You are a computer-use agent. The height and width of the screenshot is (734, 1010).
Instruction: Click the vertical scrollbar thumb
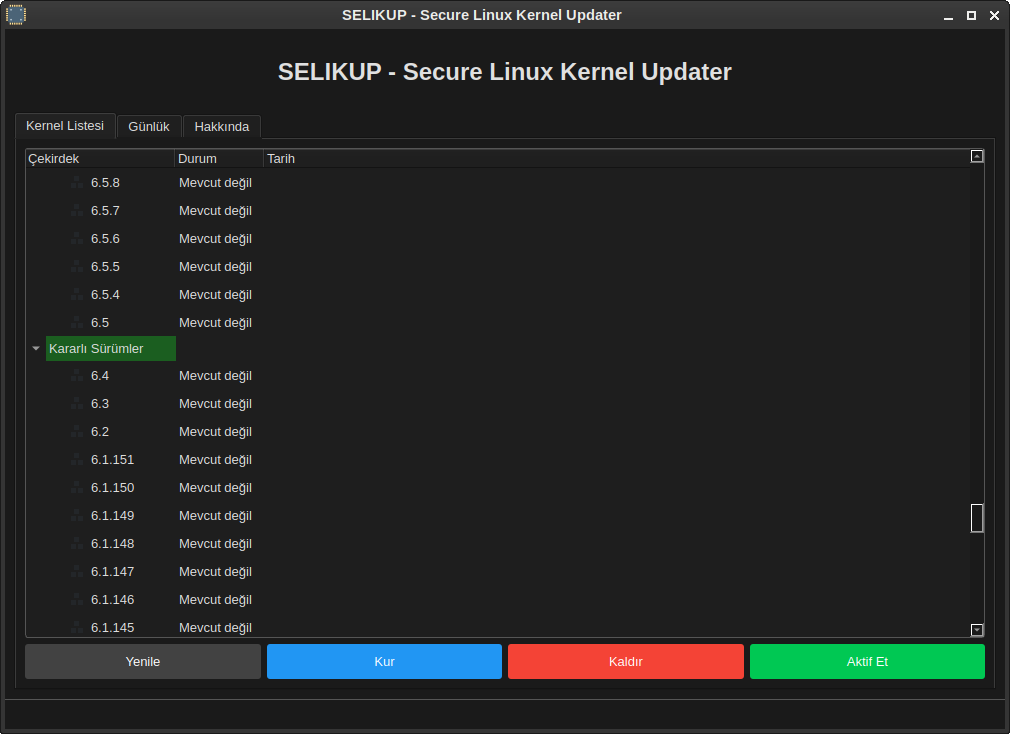(x=977, y=518)
